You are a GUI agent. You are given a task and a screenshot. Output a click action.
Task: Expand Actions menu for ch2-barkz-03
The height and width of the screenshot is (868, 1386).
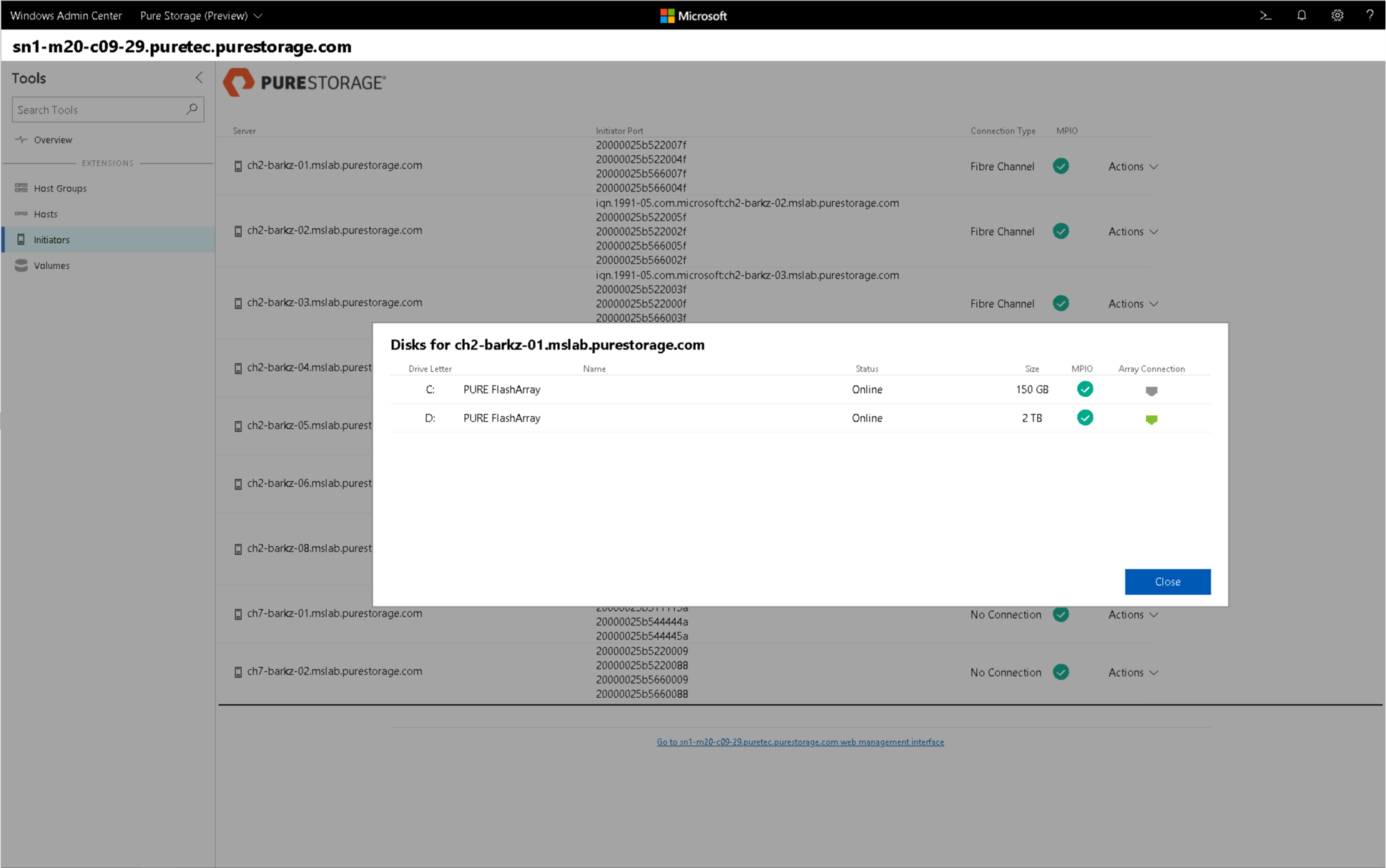[1129, 303]
